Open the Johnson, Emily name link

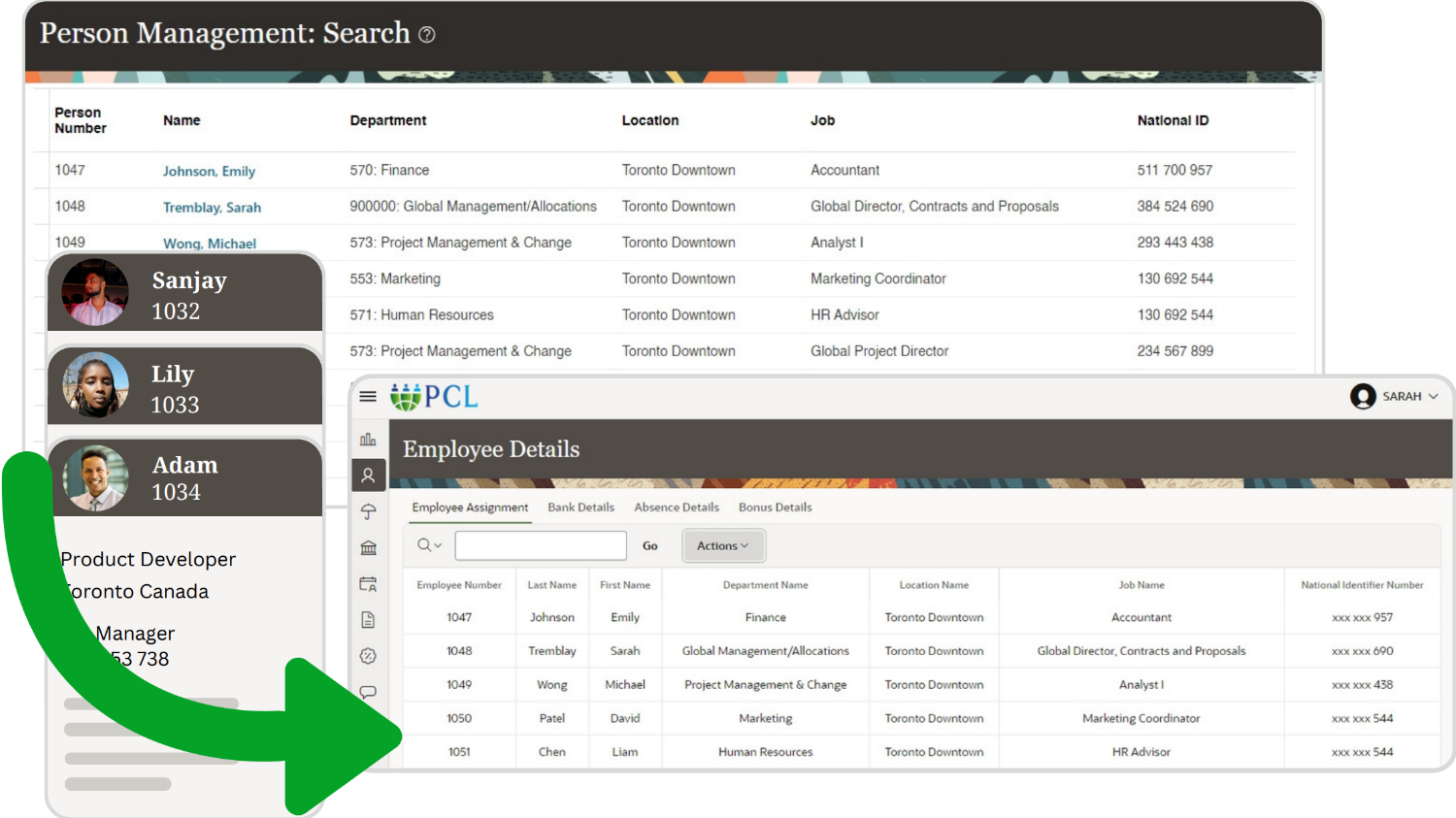(209, 171)
